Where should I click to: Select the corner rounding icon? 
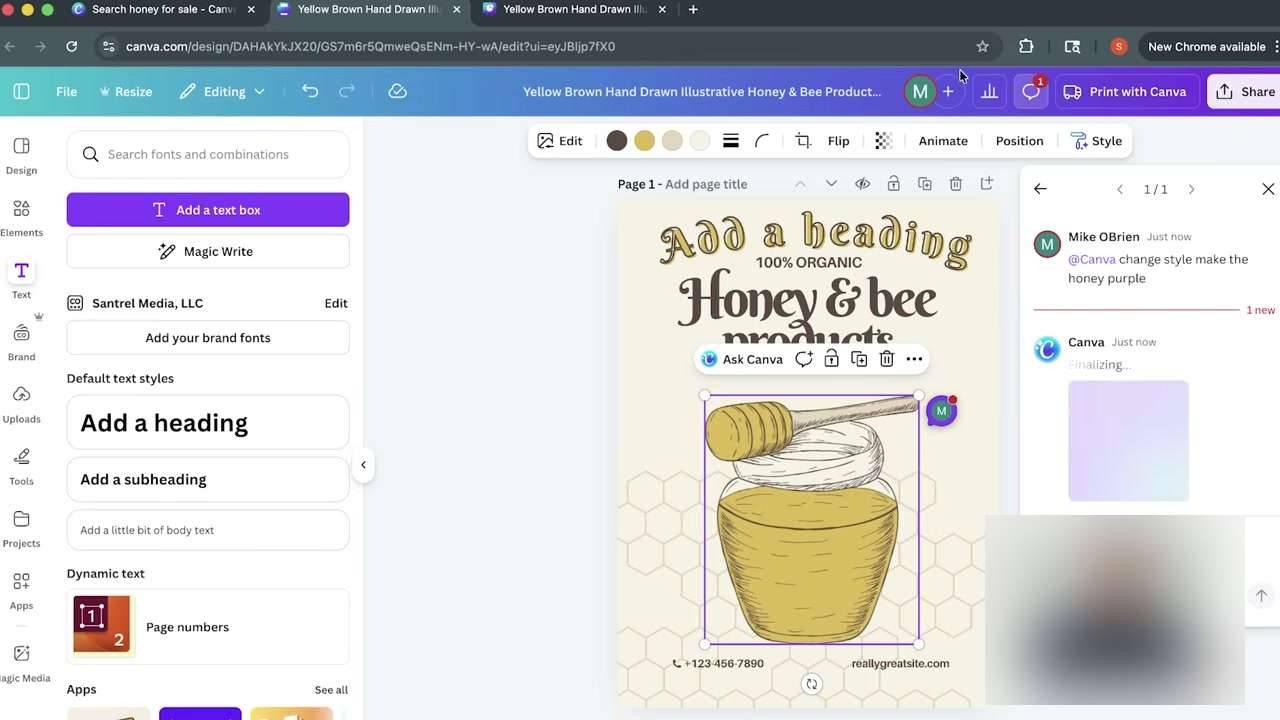click(x=762, y=141)
